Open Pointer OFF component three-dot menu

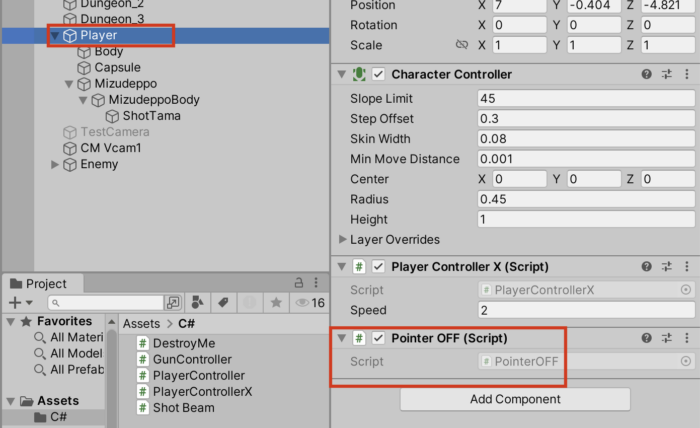click(685, 338)
